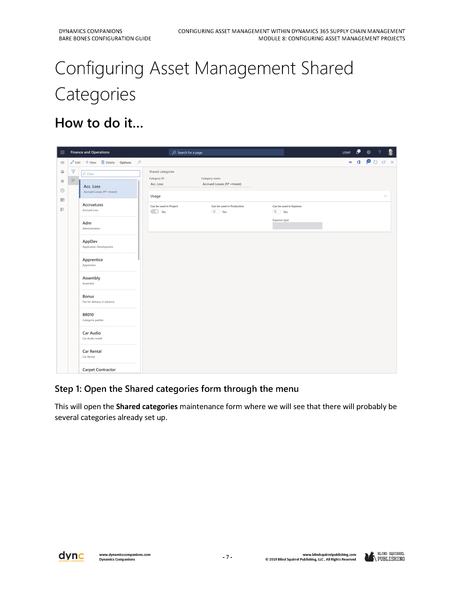The image size is (464, 600).
Task: Click the New button in action pane
Action: 91,162
